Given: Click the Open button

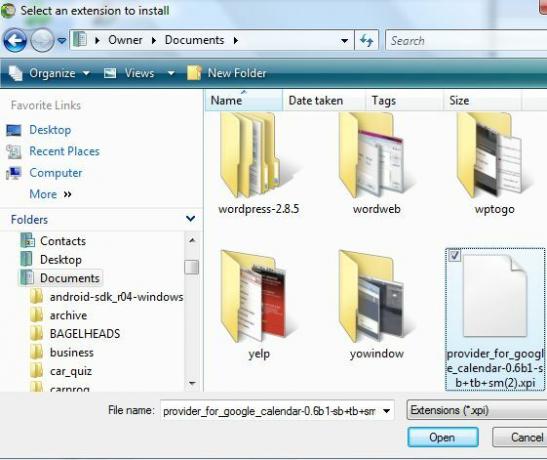Looking at the screenshot, I should point(443,437).
